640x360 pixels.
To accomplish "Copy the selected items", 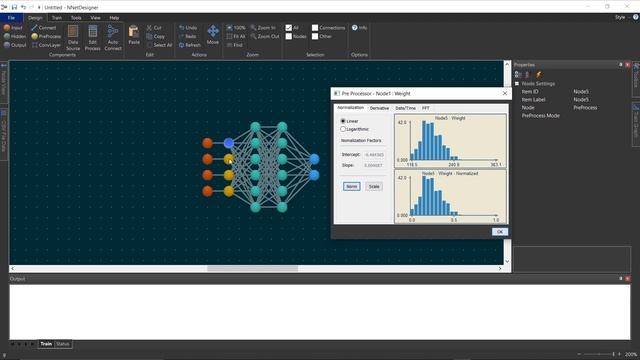I will 156,36.
